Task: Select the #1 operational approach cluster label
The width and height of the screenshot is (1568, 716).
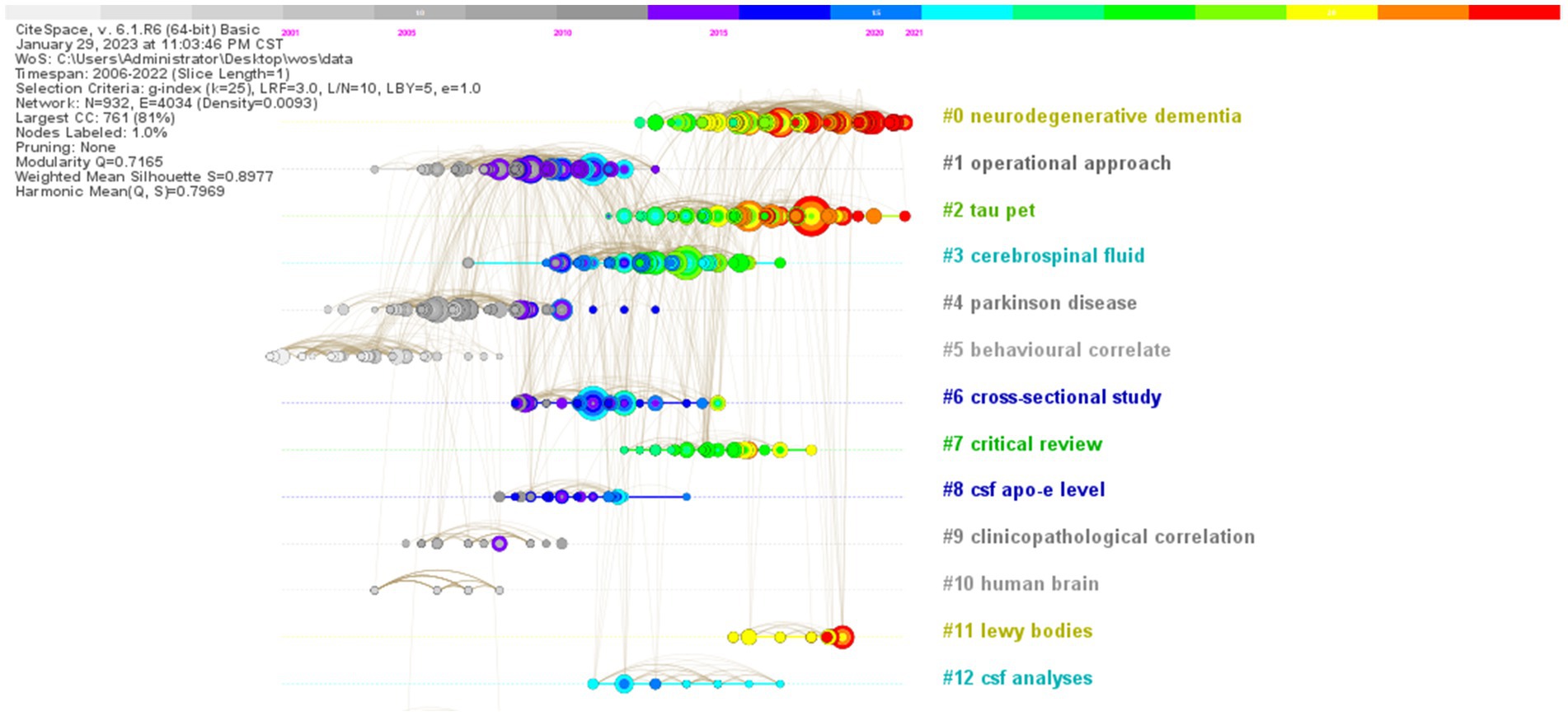Action: tap(1056, 163)
